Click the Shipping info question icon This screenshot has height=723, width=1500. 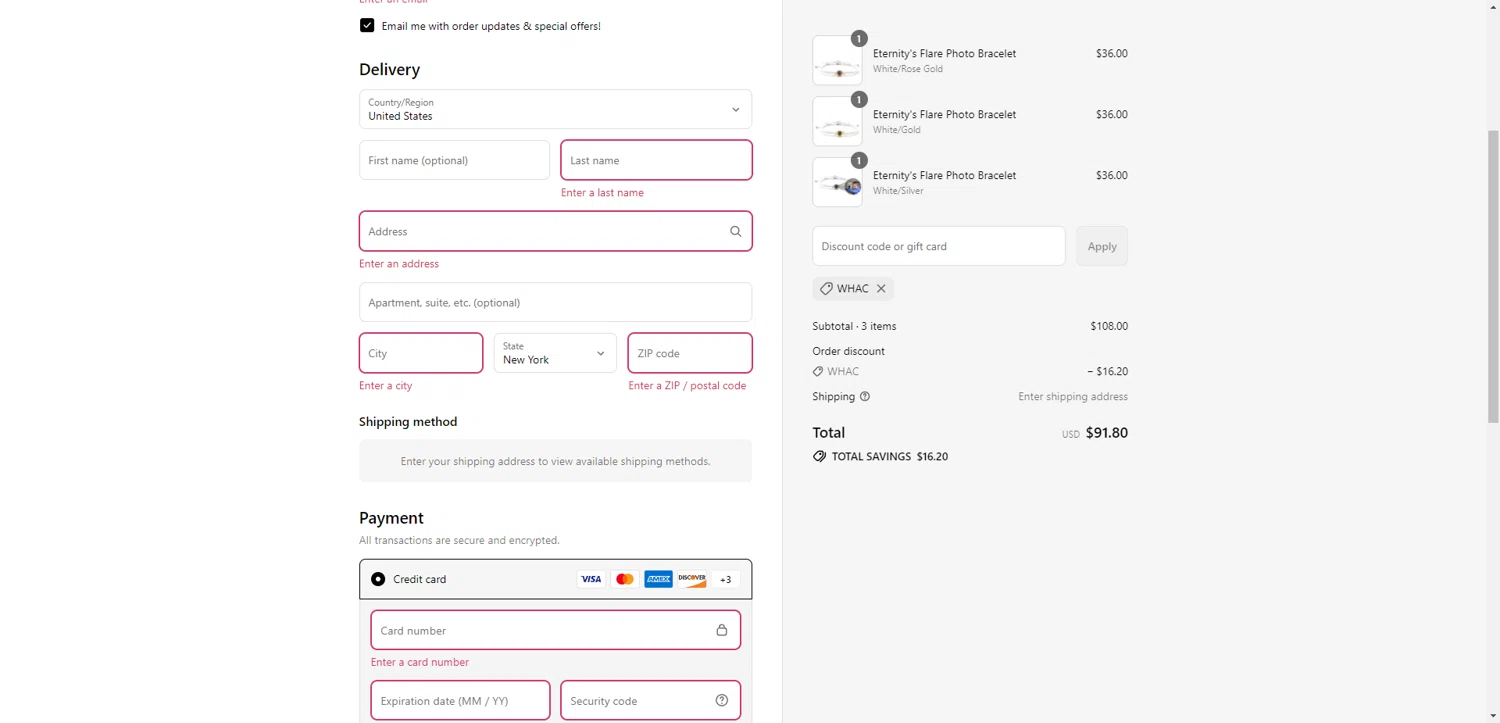[865, 396]
